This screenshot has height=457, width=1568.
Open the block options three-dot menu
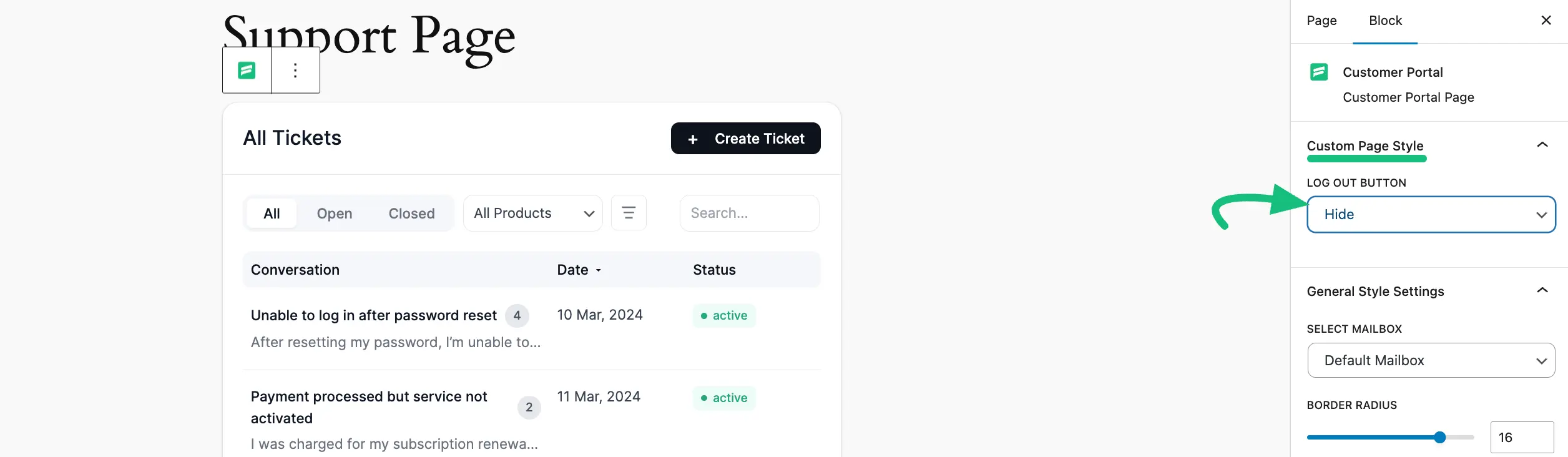[x=295, y=71]
